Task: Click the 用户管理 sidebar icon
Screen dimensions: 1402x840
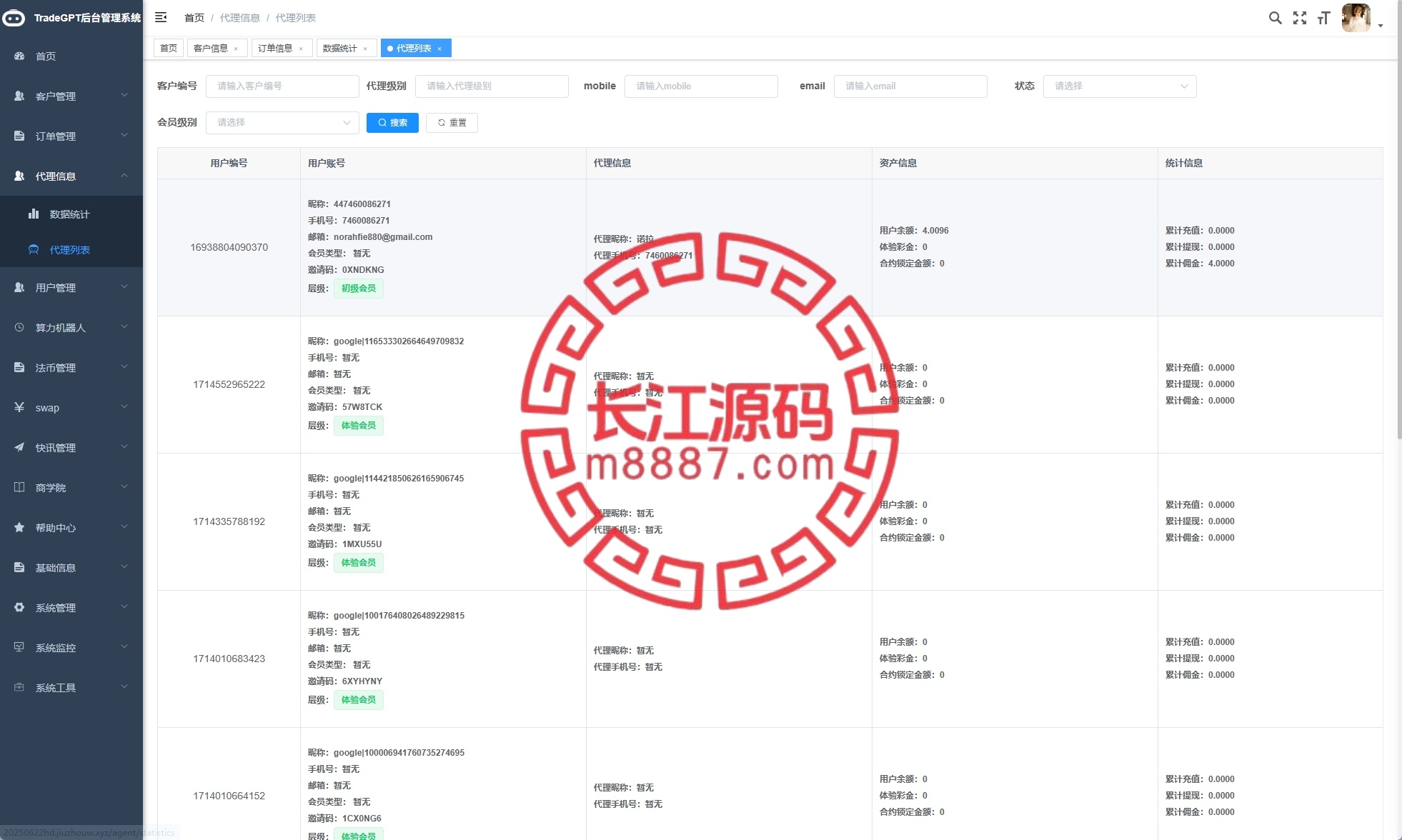Action: (x=19, y=287)
